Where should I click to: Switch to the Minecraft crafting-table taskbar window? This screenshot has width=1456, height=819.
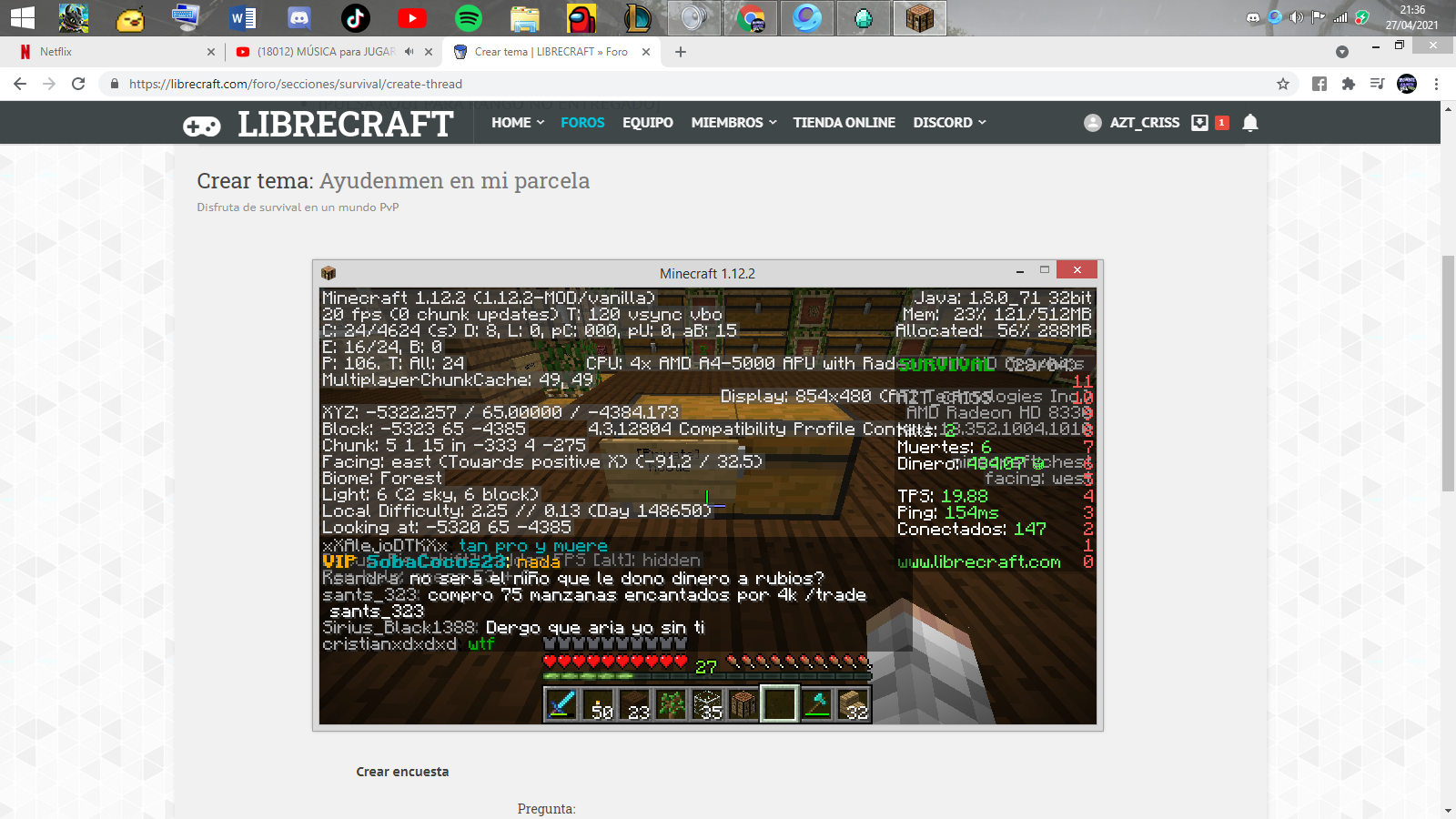click(919, 17)
